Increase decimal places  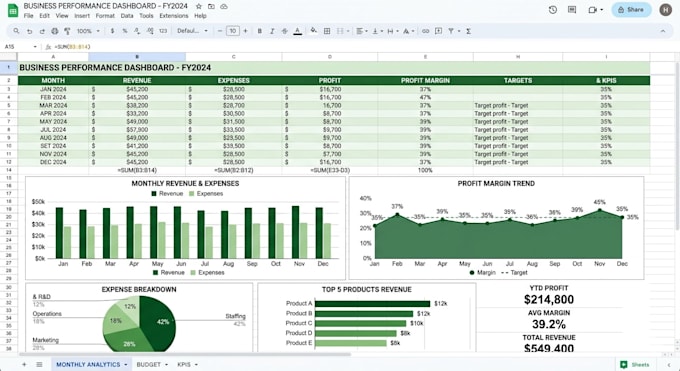pyautogui.click(x=150, y=31)
